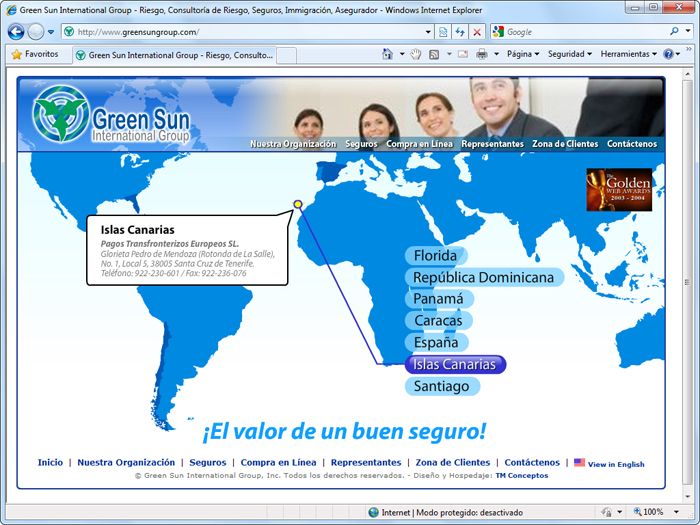Image resolution: width=700 pixels, height=525 pixels.
Task: Click the Golden Web Awards badge
Action: point(619,190)
